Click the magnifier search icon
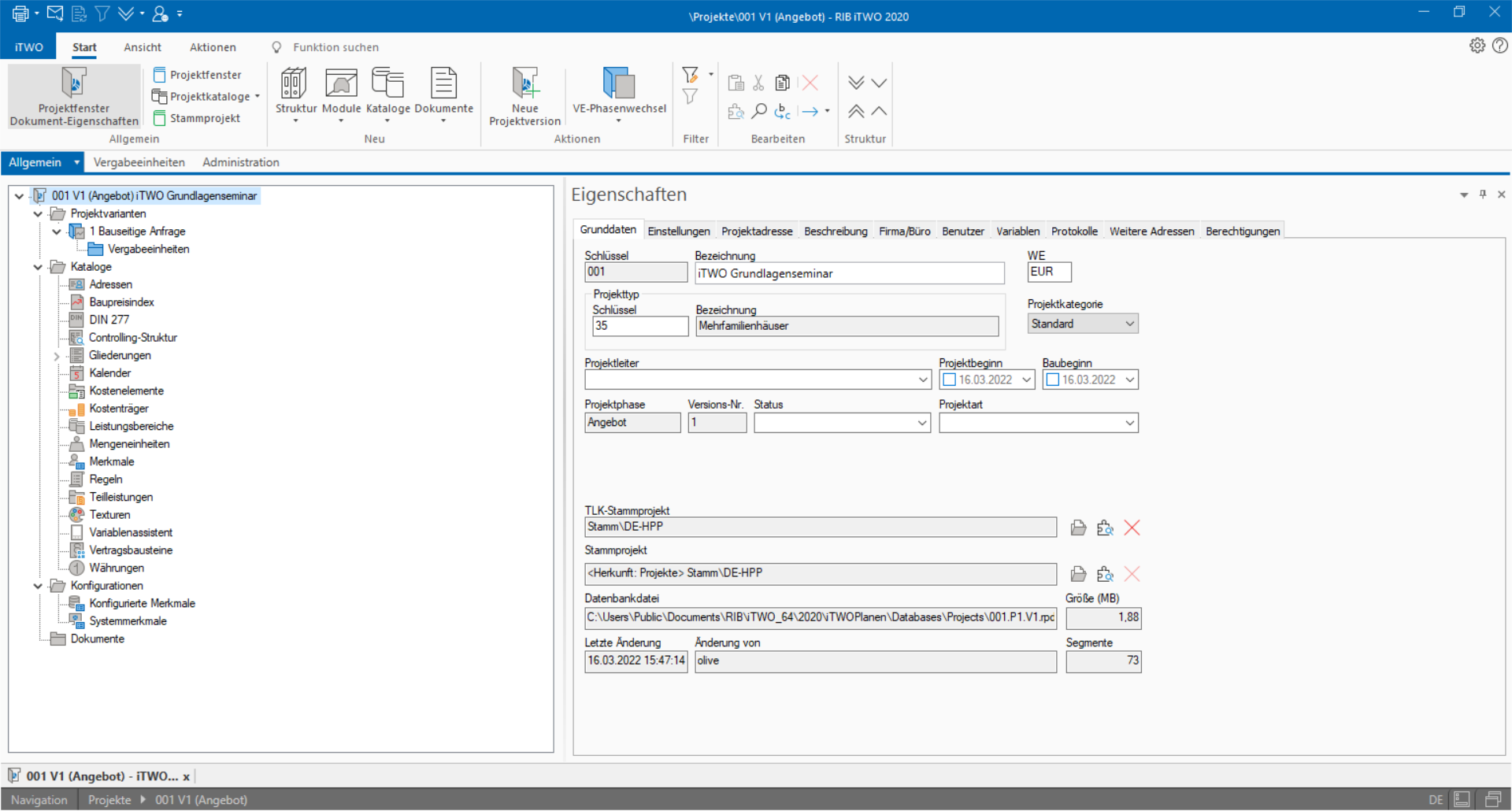 point(759,111)
